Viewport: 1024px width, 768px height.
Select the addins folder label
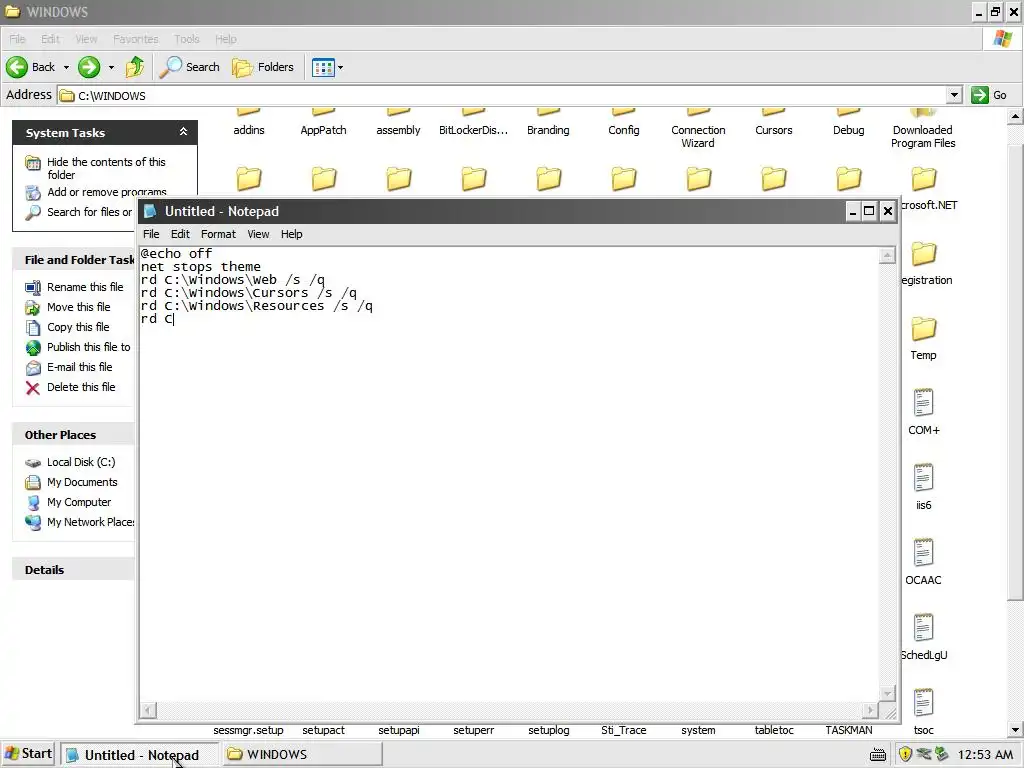click(249, 130)
